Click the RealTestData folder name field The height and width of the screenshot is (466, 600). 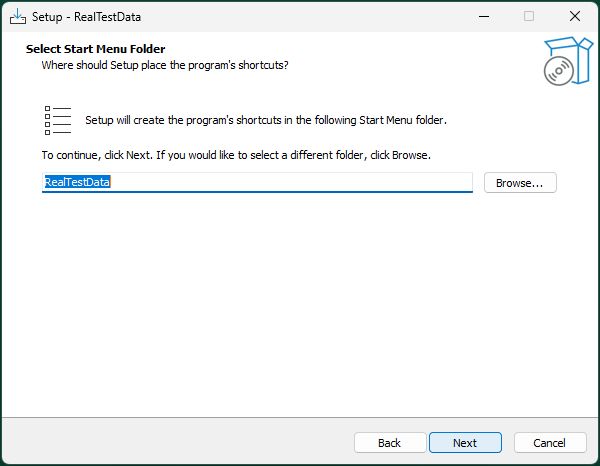pyautogui.click(x=257, y=182)
